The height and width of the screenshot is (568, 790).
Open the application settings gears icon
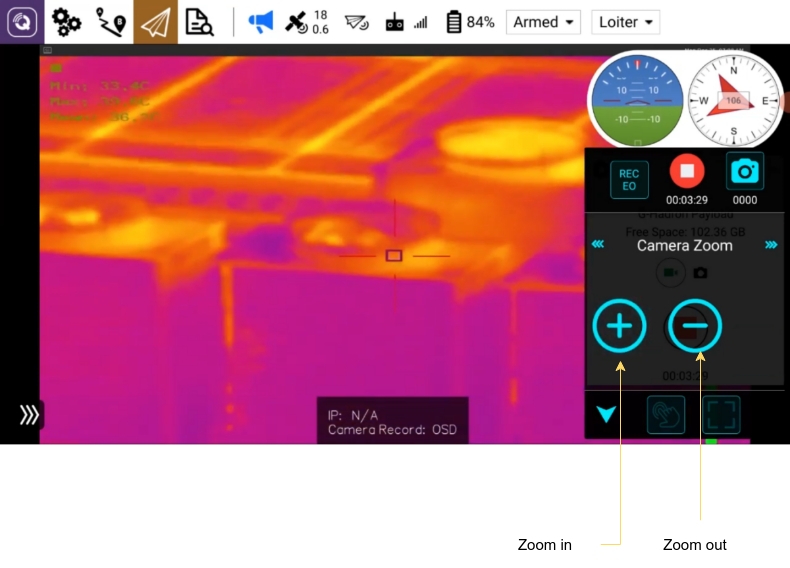point(66,22)
